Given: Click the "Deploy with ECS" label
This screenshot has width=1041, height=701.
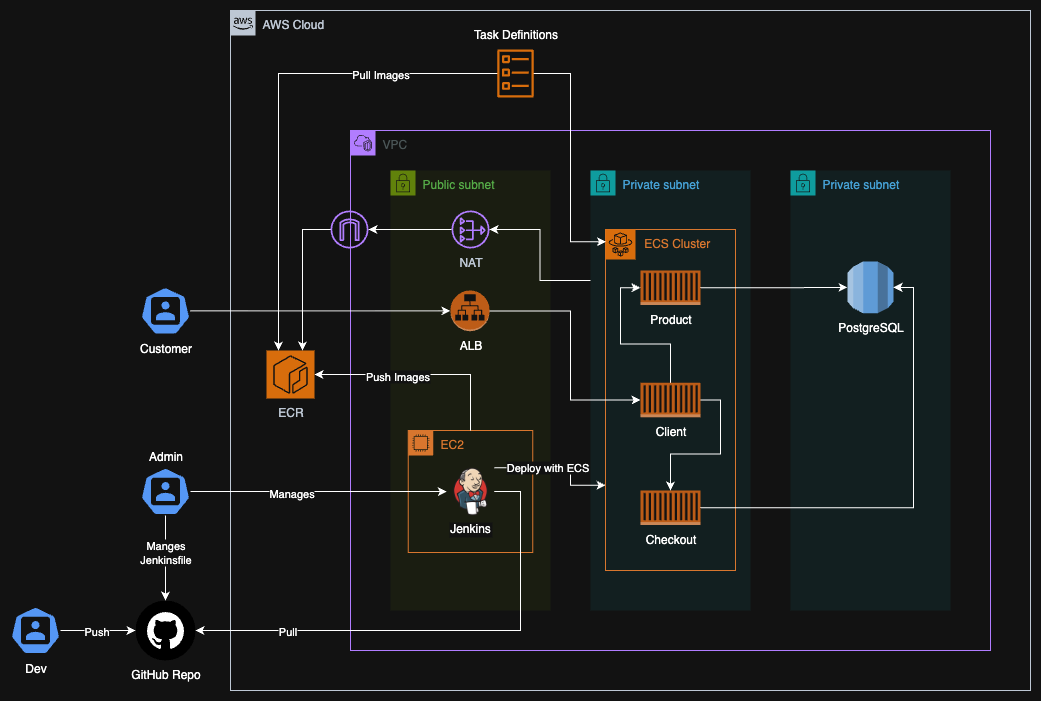Looking at the screenshot, I should 547,468.
